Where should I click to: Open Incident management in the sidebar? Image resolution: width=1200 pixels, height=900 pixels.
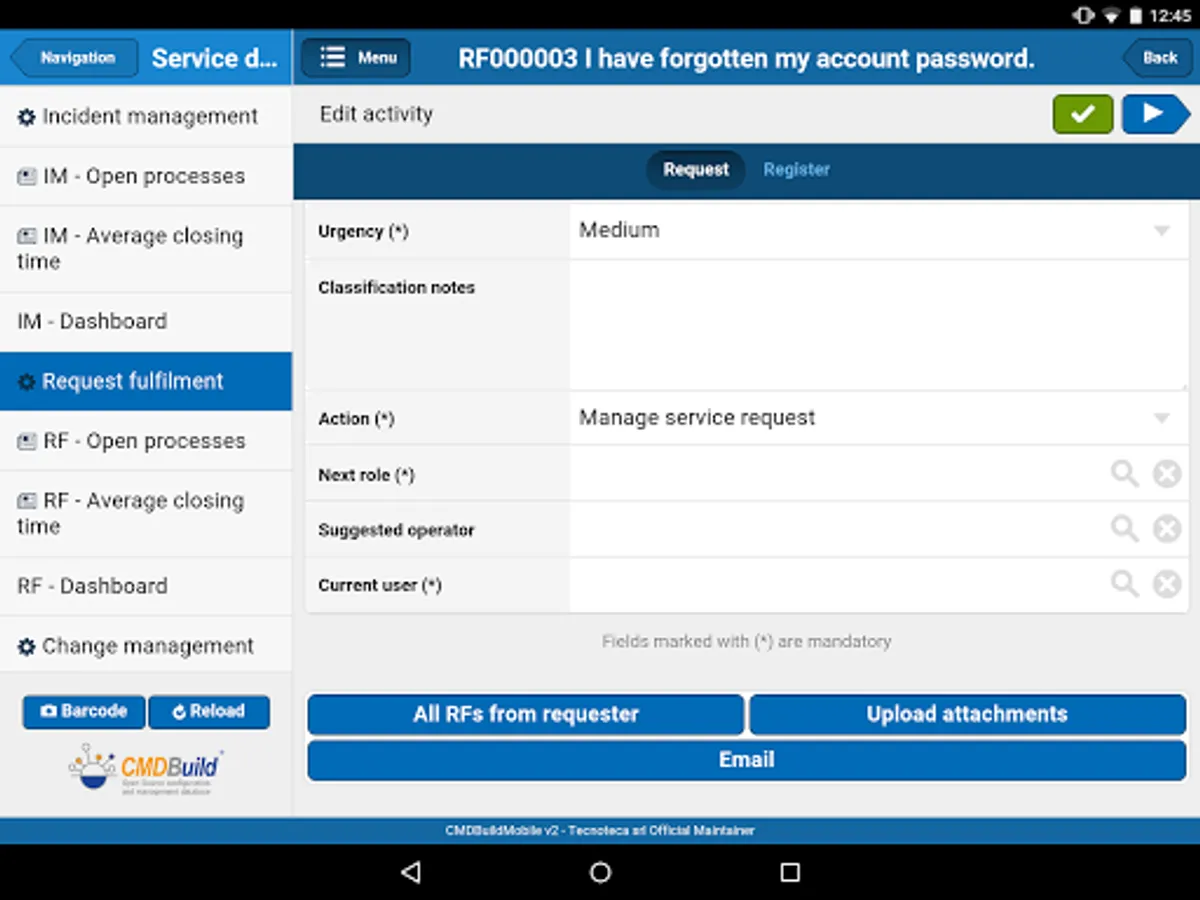(146, 117)
